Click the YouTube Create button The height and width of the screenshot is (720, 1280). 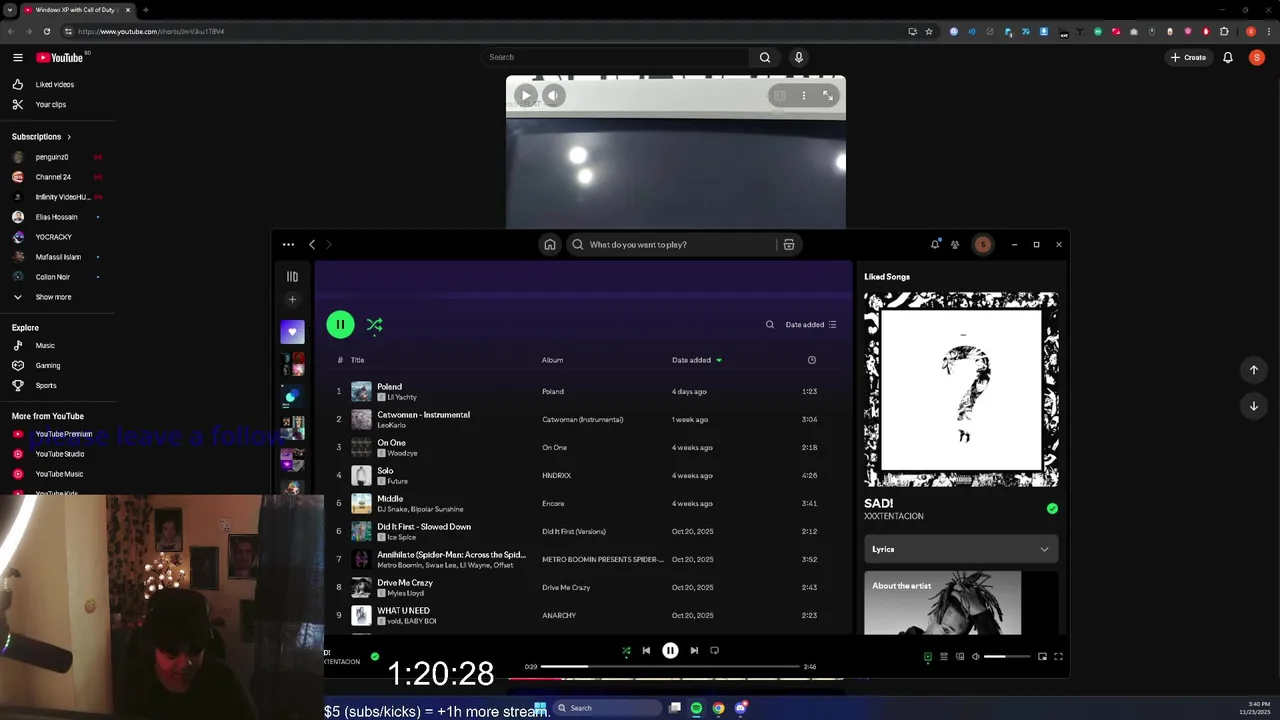(1188, 57)
